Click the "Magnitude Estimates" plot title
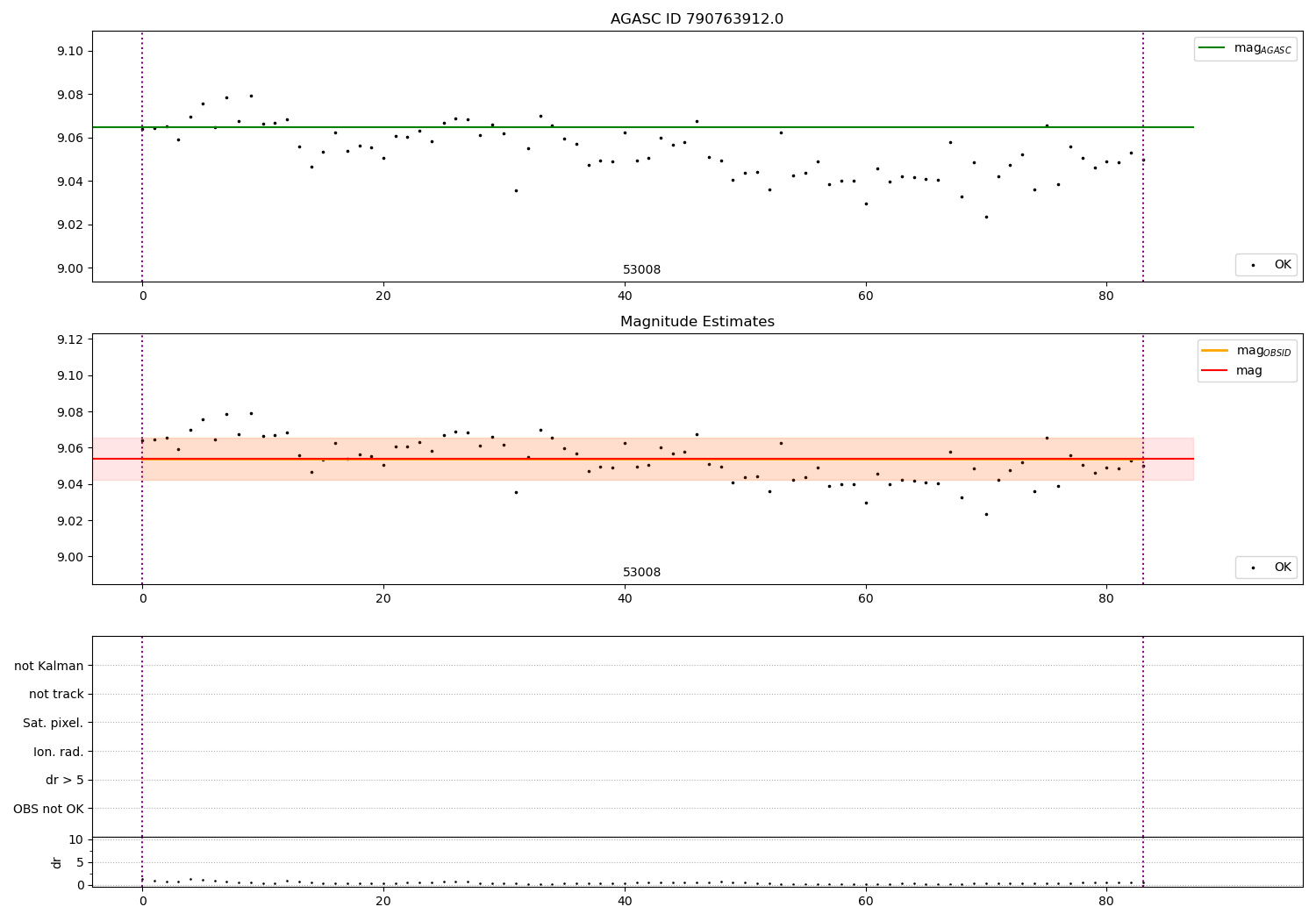Image resolution: width=1316 pixels, height=921 pixels. [x=697, y=322]
